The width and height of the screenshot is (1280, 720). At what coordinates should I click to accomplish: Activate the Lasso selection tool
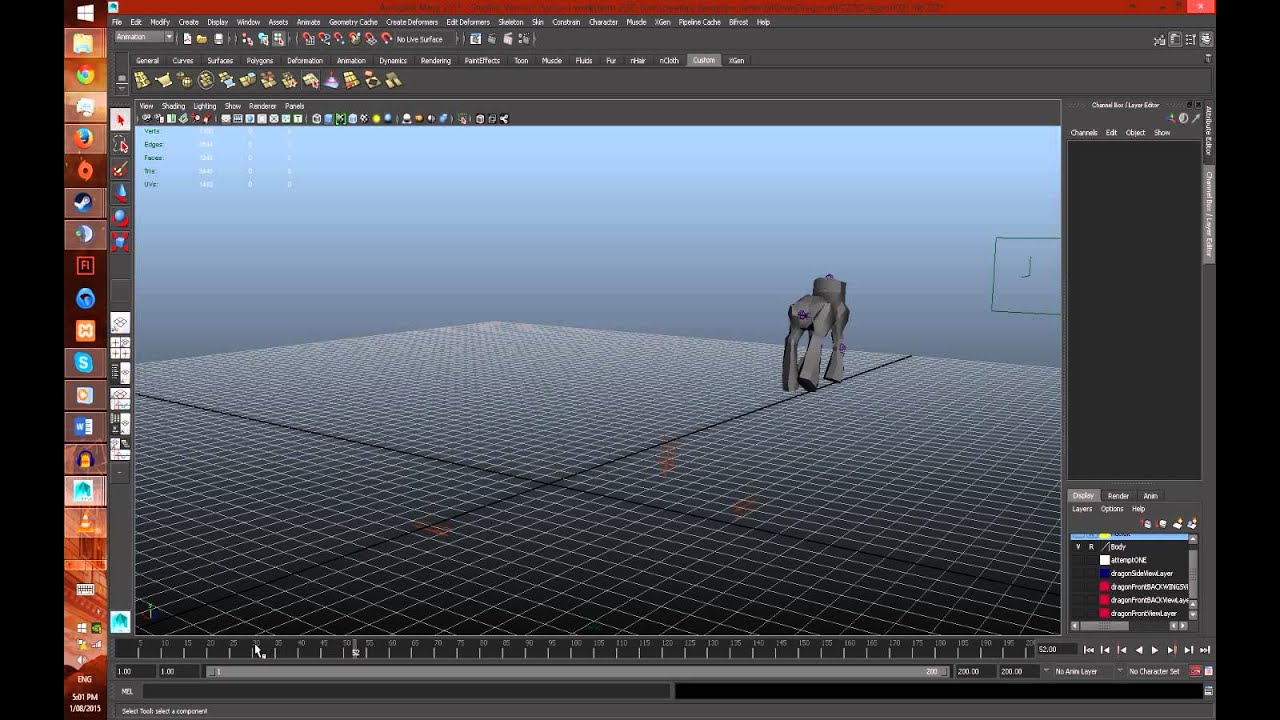click(120, 145)
